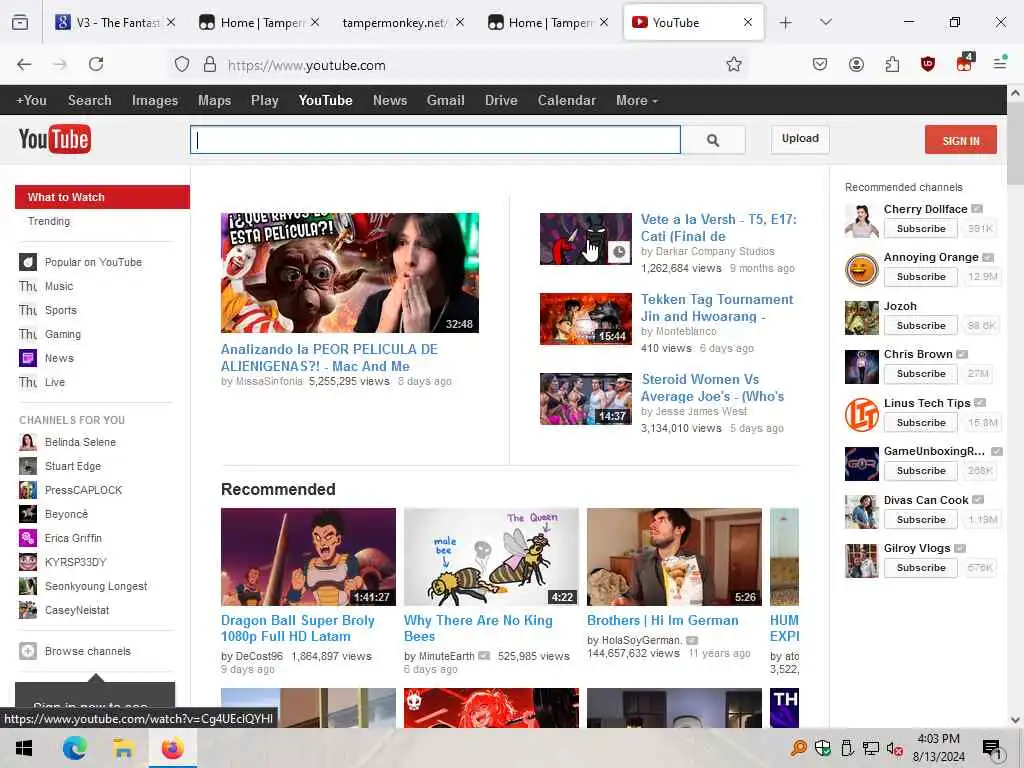Screen dimensions: 1024x768
Task: Open Gaming category in sidebar
Action: click(x=63, y=334)
